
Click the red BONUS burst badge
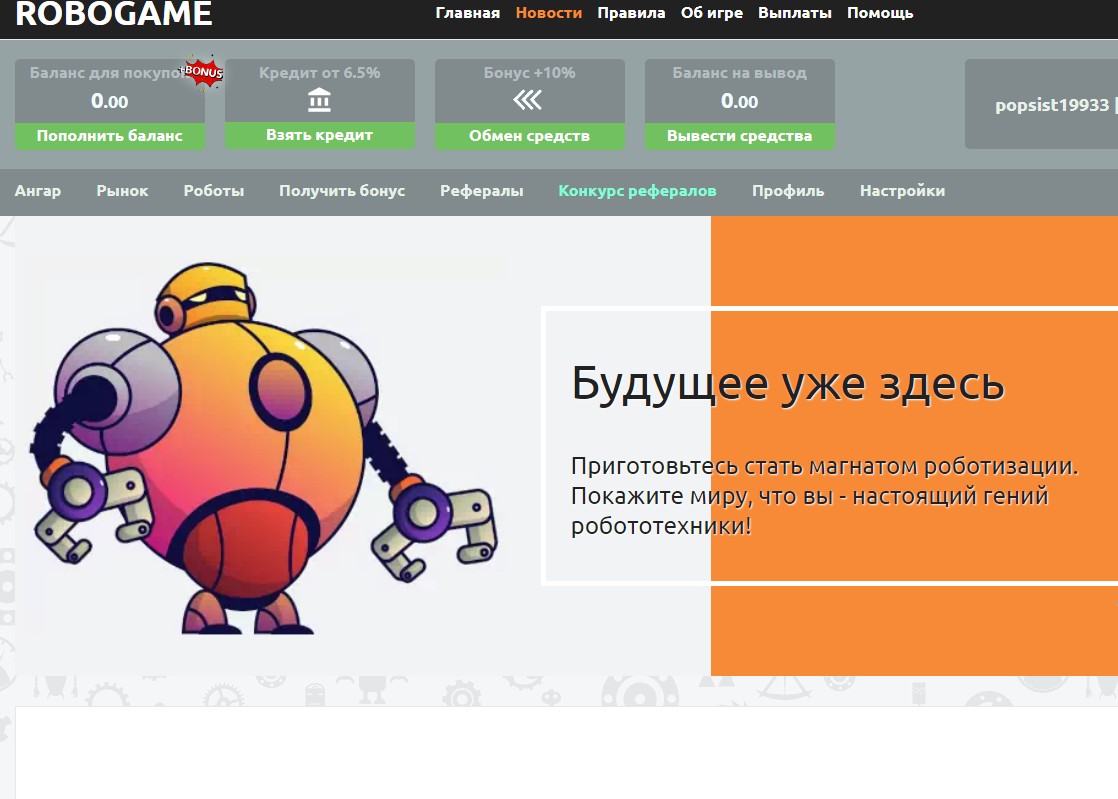[x=202, y=72]
